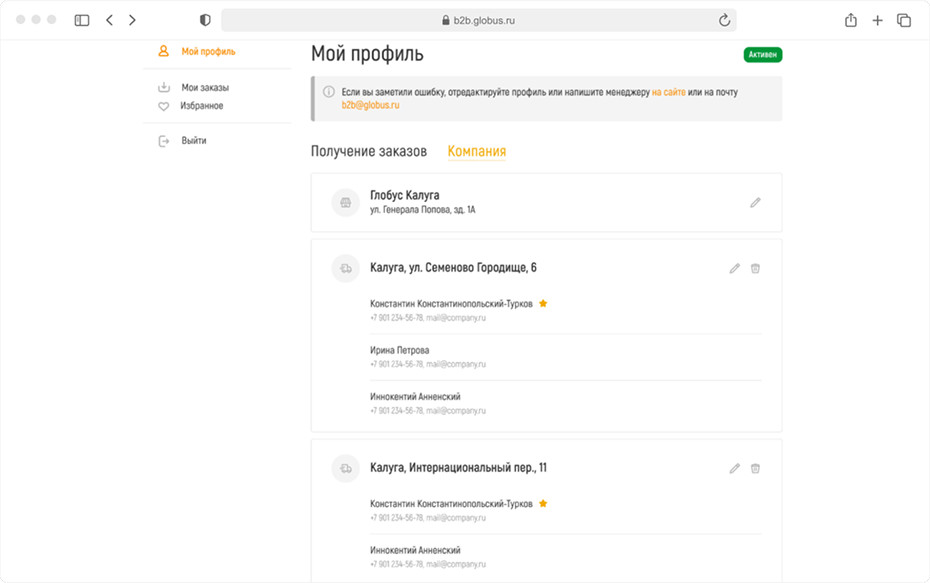
Task: Toggle the star for Константин under Интернациональный пер.
Action: pos(543,504)
